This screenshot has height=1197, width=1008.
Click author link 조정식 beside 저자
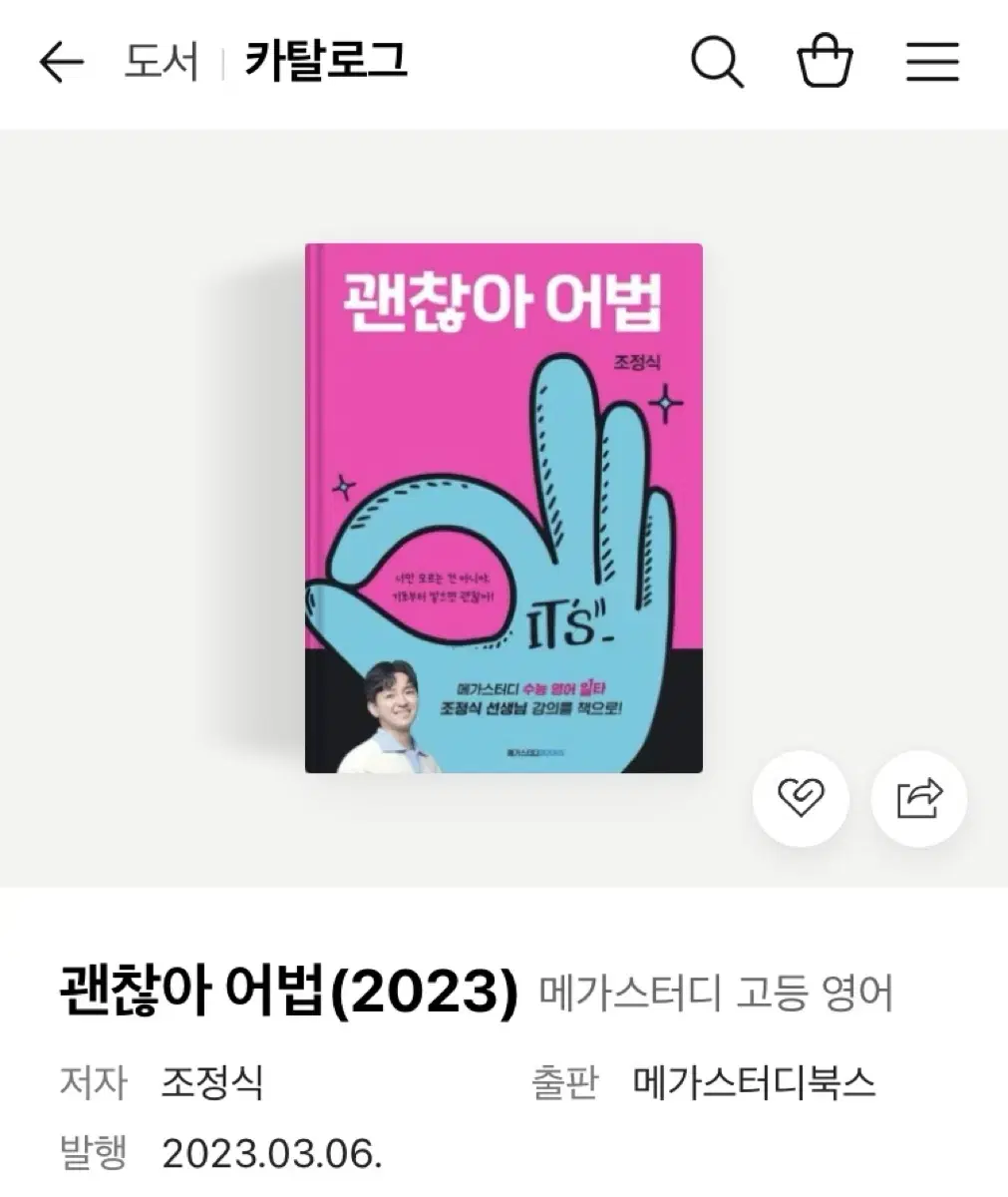(x=212, y=1082)
